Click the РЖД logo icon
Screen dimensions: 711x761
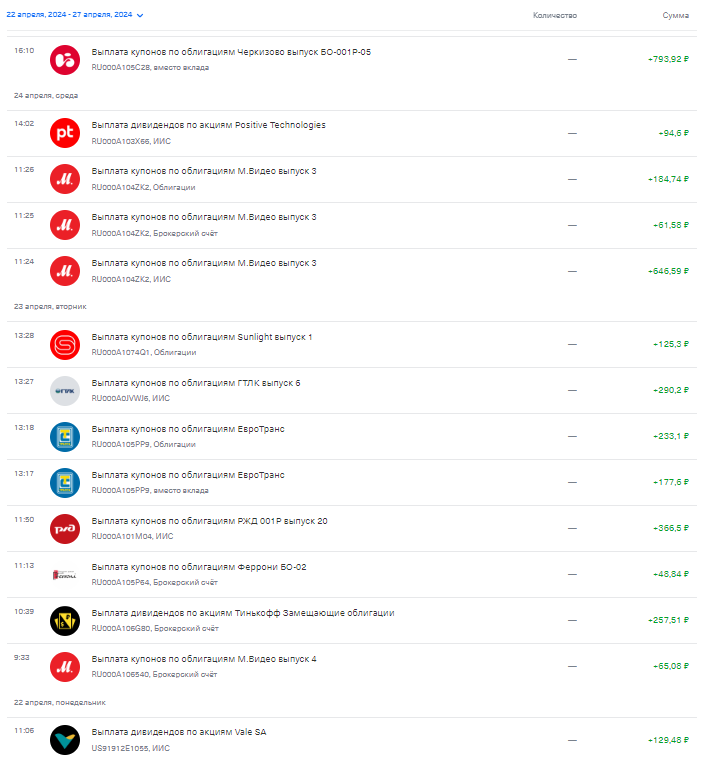point(65,529)
